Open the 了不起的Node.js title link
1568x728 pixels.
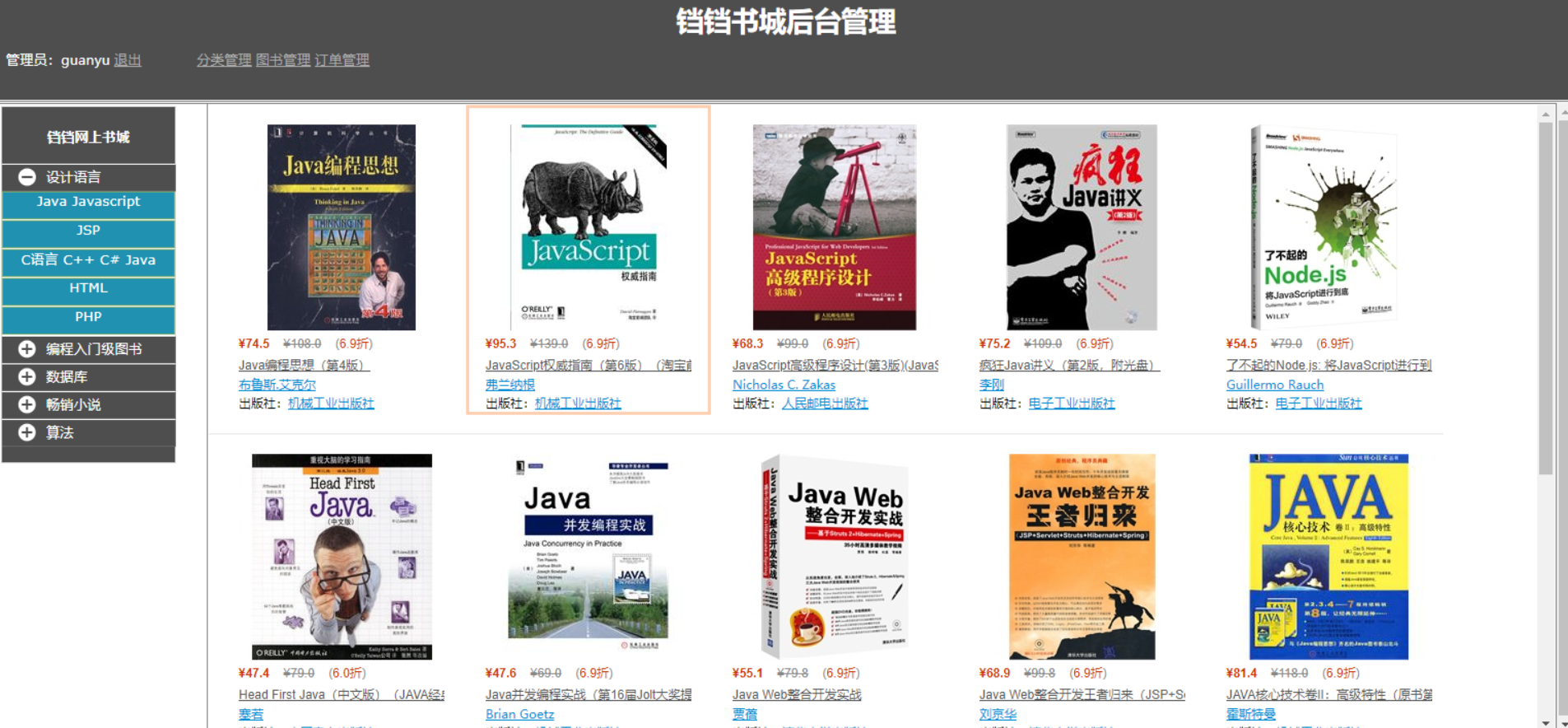[1329, 365]
